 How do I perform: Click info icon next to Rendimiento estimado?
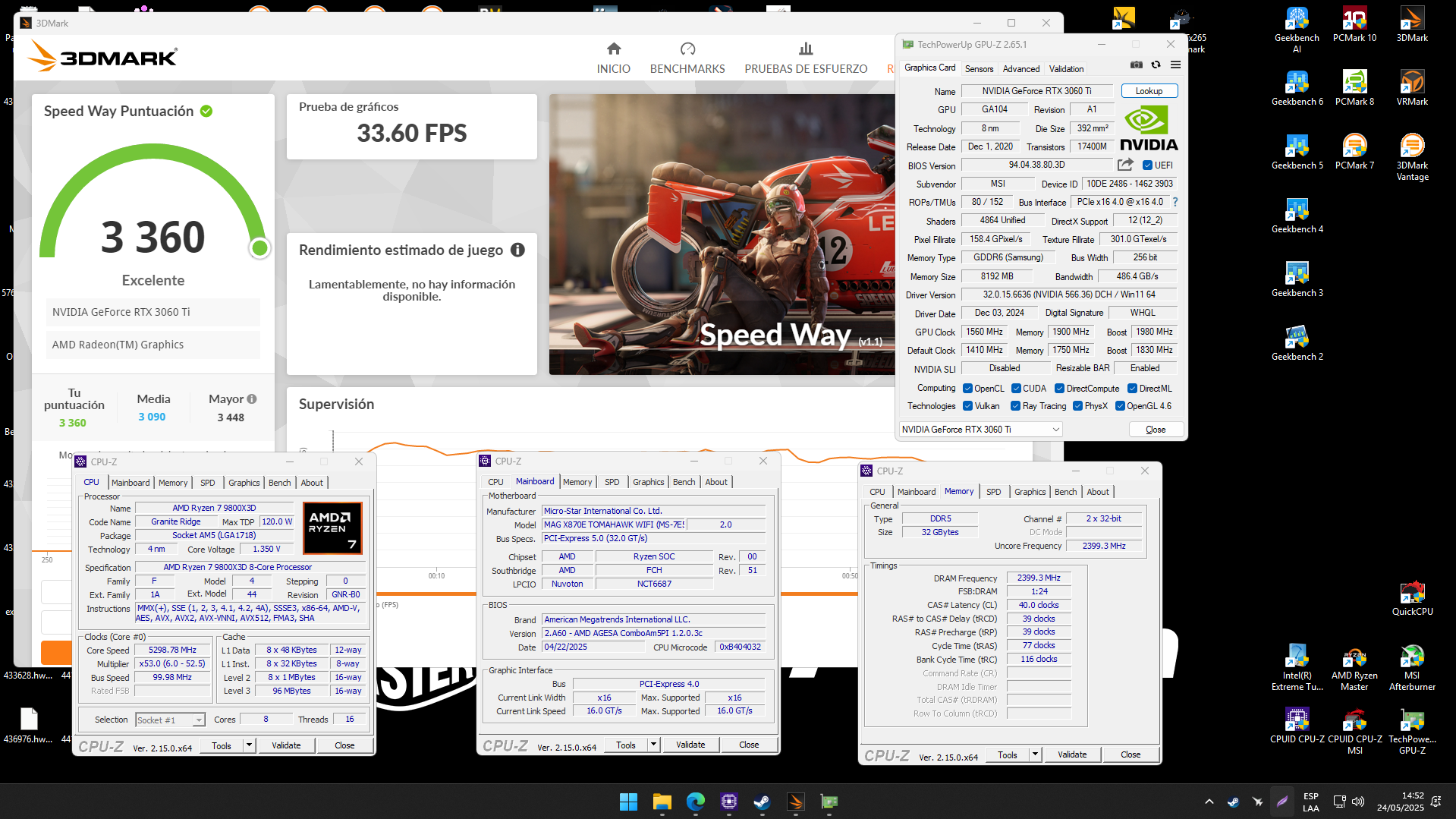[x=517, y=250]
